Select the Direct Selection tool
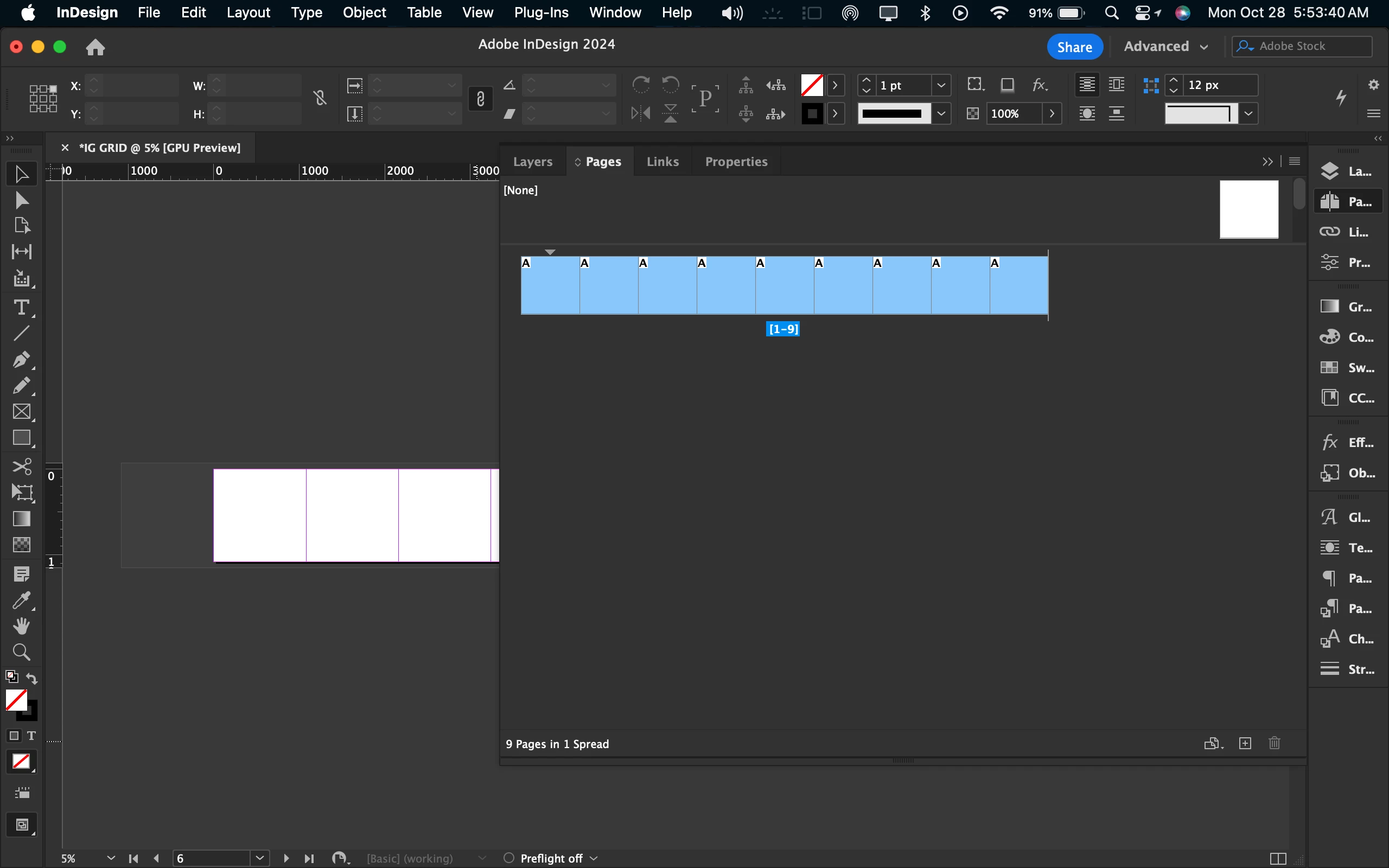 coord(21,200)
